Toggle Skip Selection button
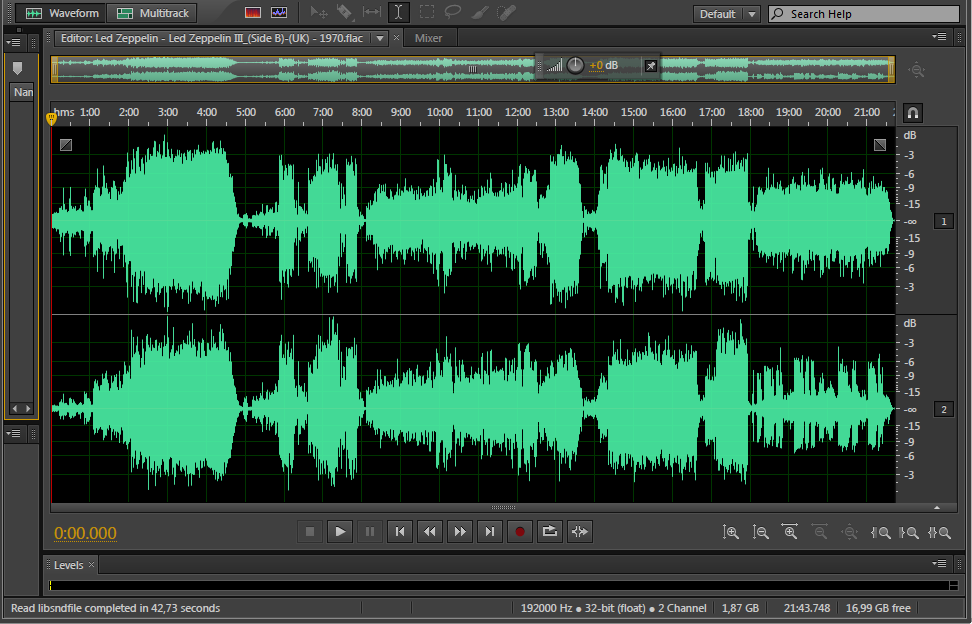972x624 pixels. point(580,532)
